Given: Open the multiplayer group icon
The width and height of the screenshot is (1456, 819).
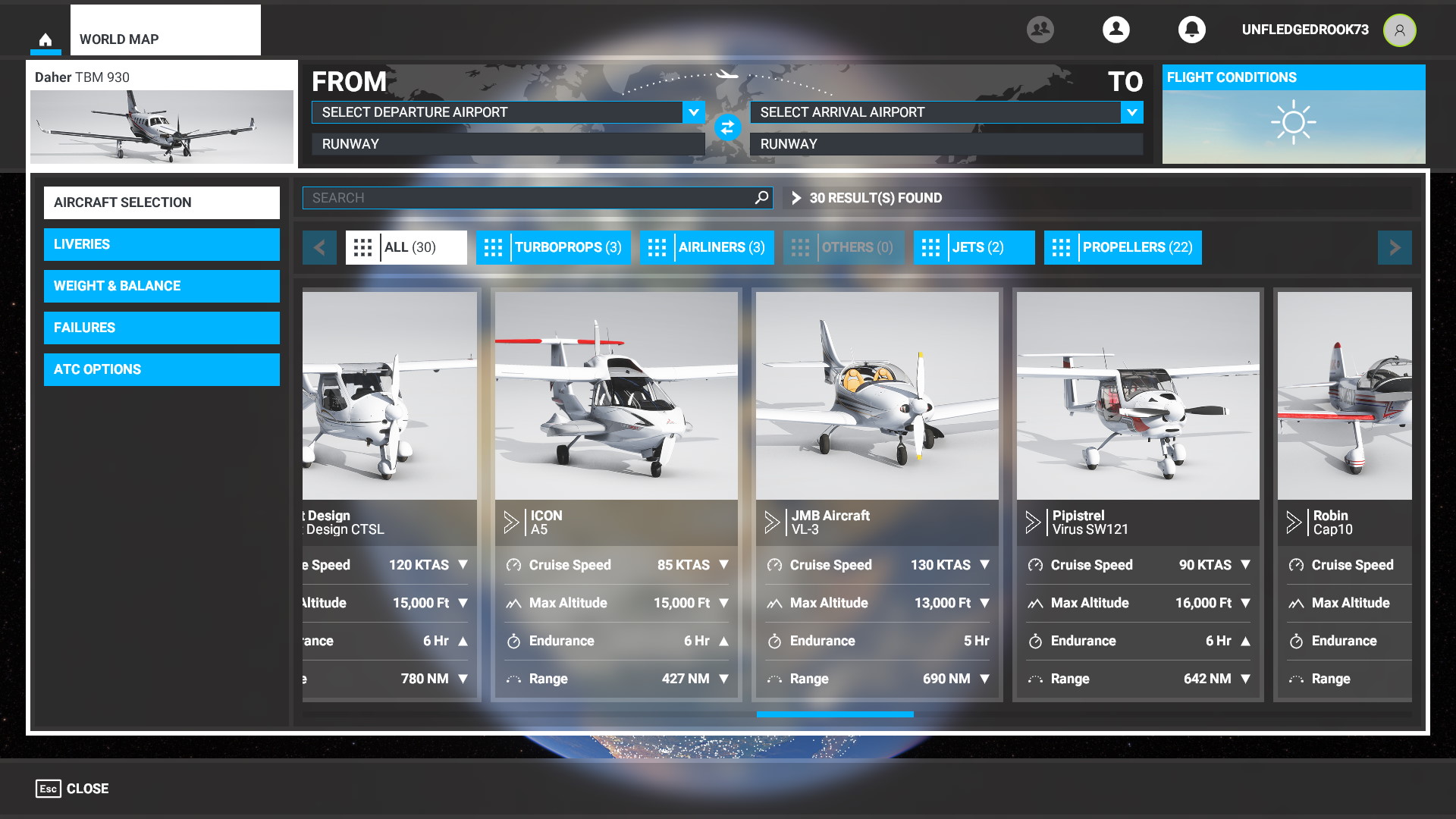Looking at the screenshot, I should [x=1040, y=30].
